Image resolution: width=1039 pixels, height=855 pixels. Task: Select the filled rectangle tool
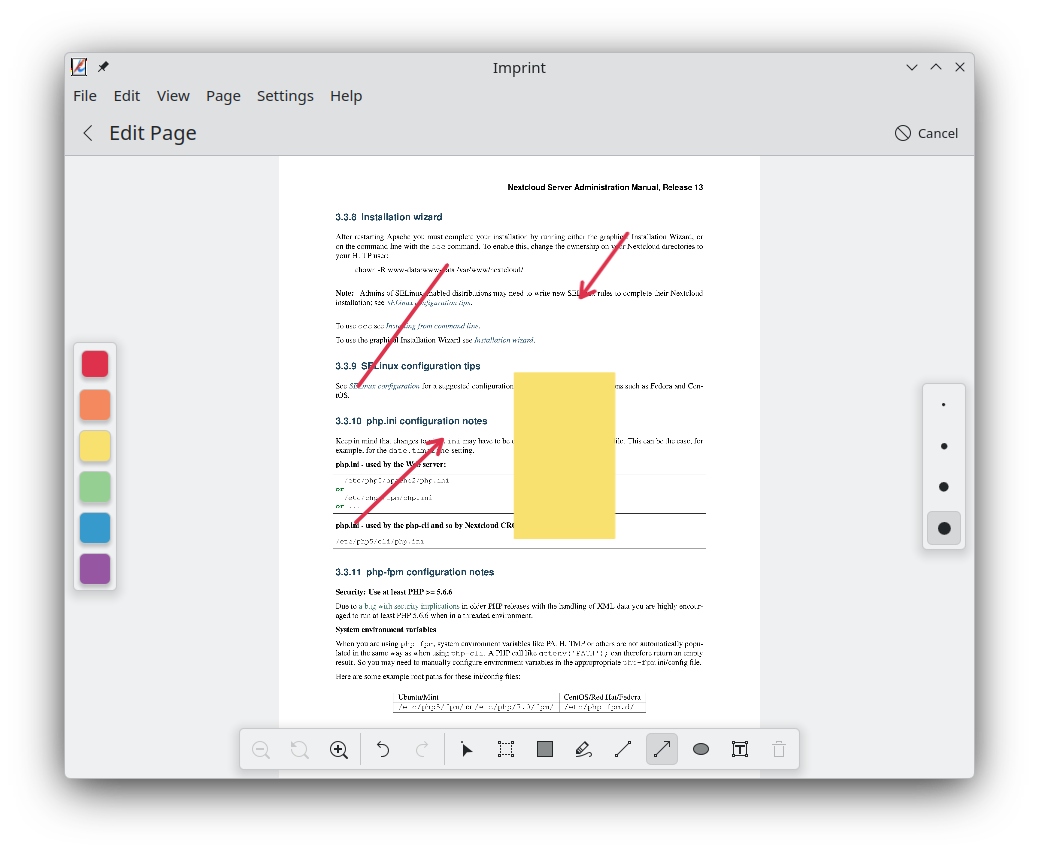click(x=545, y=750)
